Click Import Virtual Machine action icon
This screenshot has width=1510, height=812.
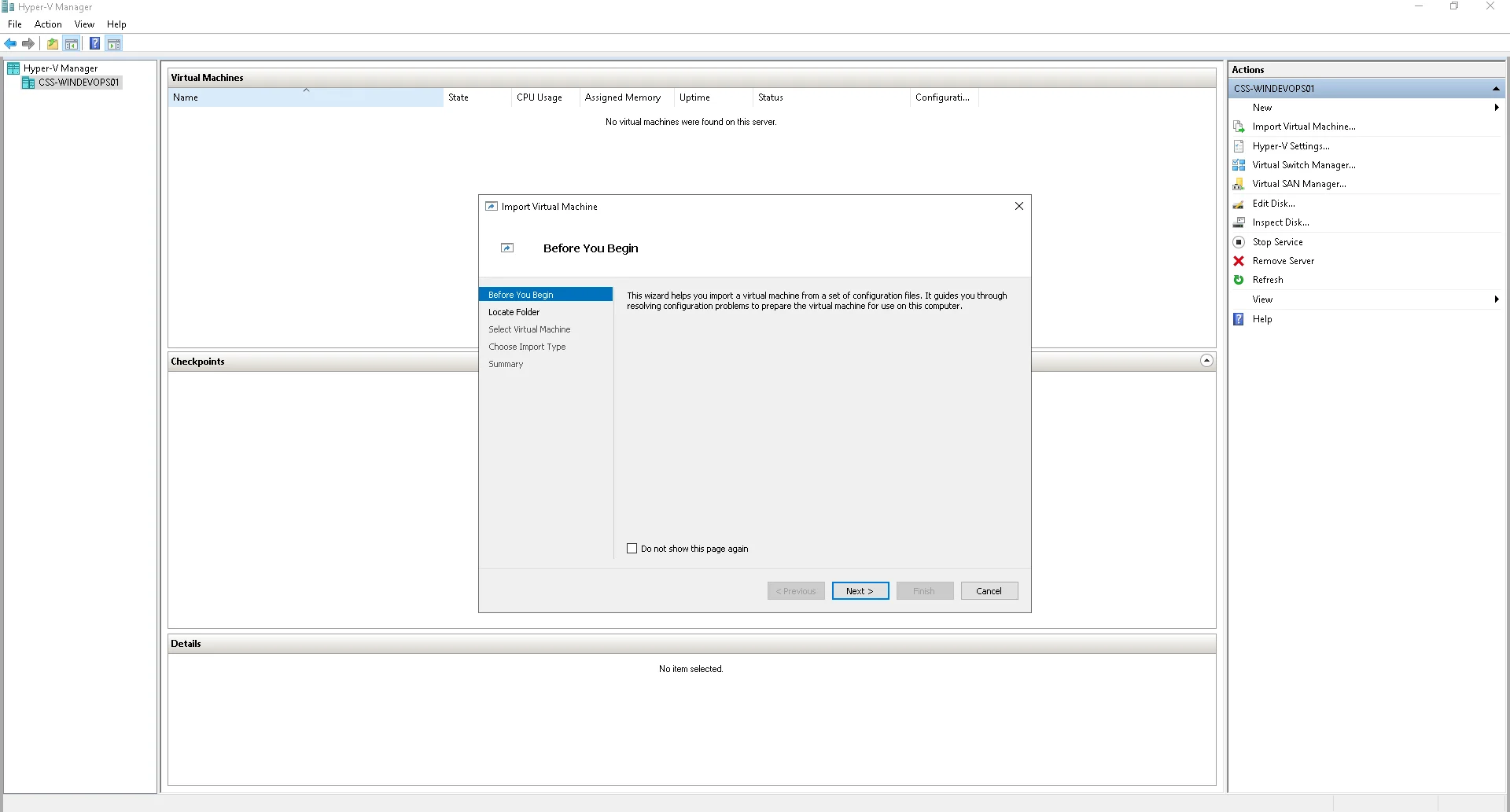1239,127
